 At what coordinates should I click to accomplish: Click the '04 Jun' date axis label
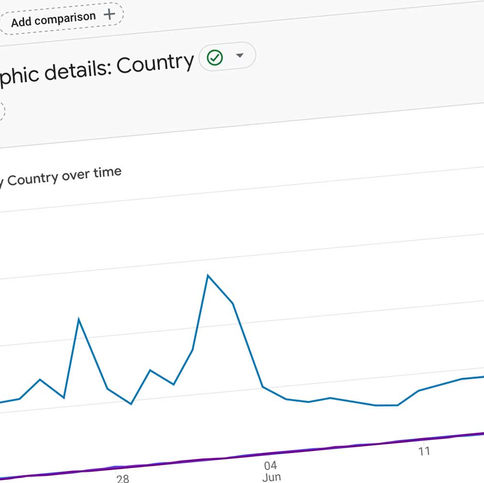[x=271, y=471]
